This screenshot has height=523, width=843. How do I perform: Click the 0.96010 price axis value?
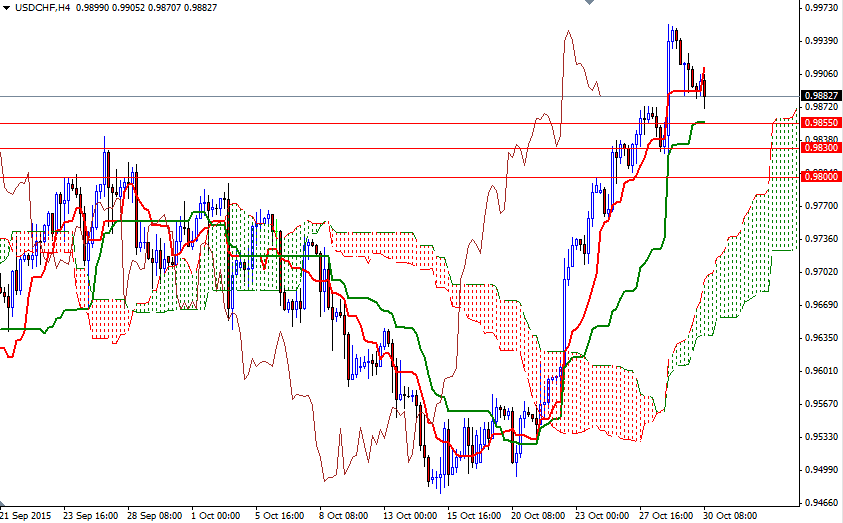821,371
